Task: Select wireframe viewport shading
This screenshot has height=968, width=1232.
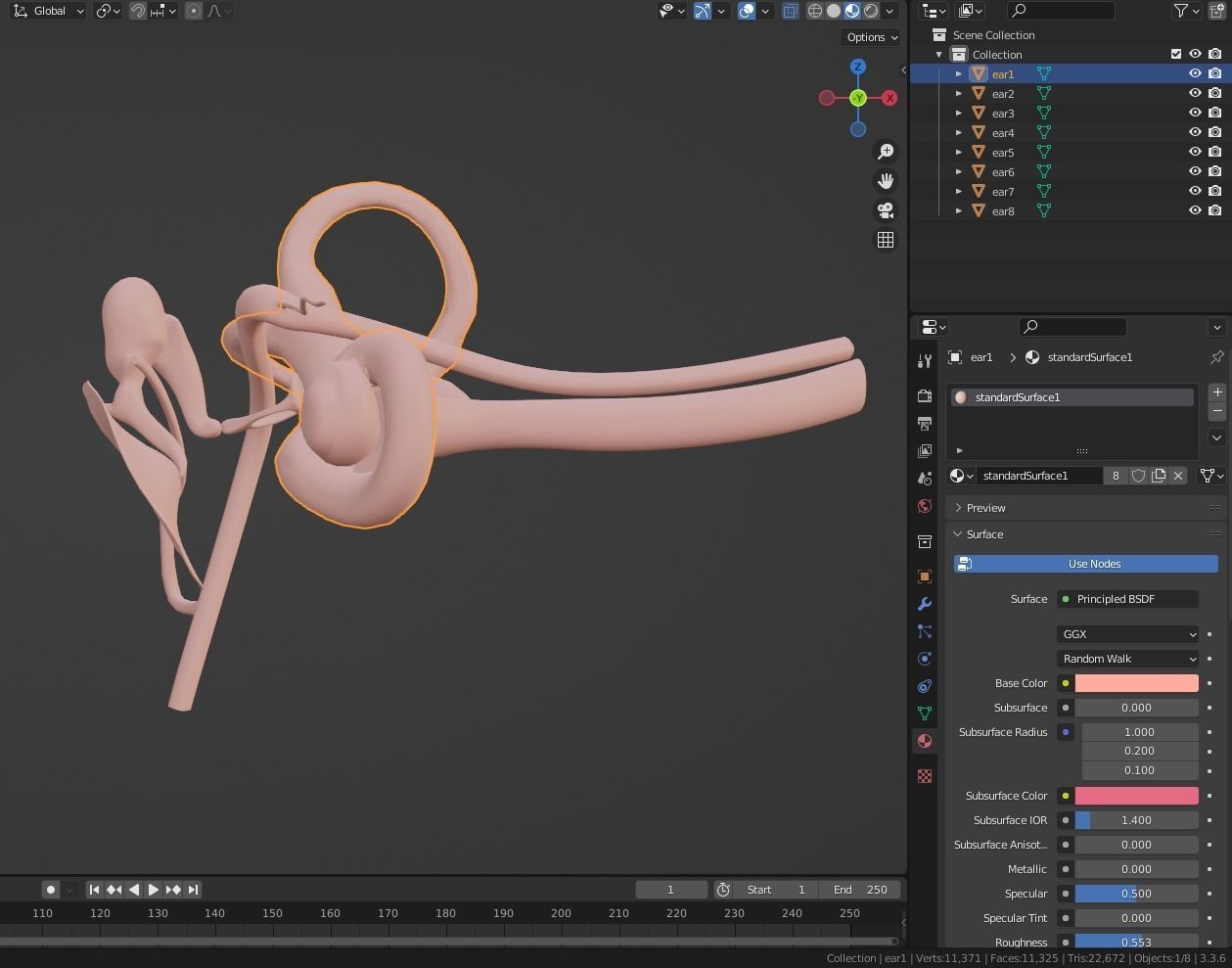Action: tap(815, 11)
